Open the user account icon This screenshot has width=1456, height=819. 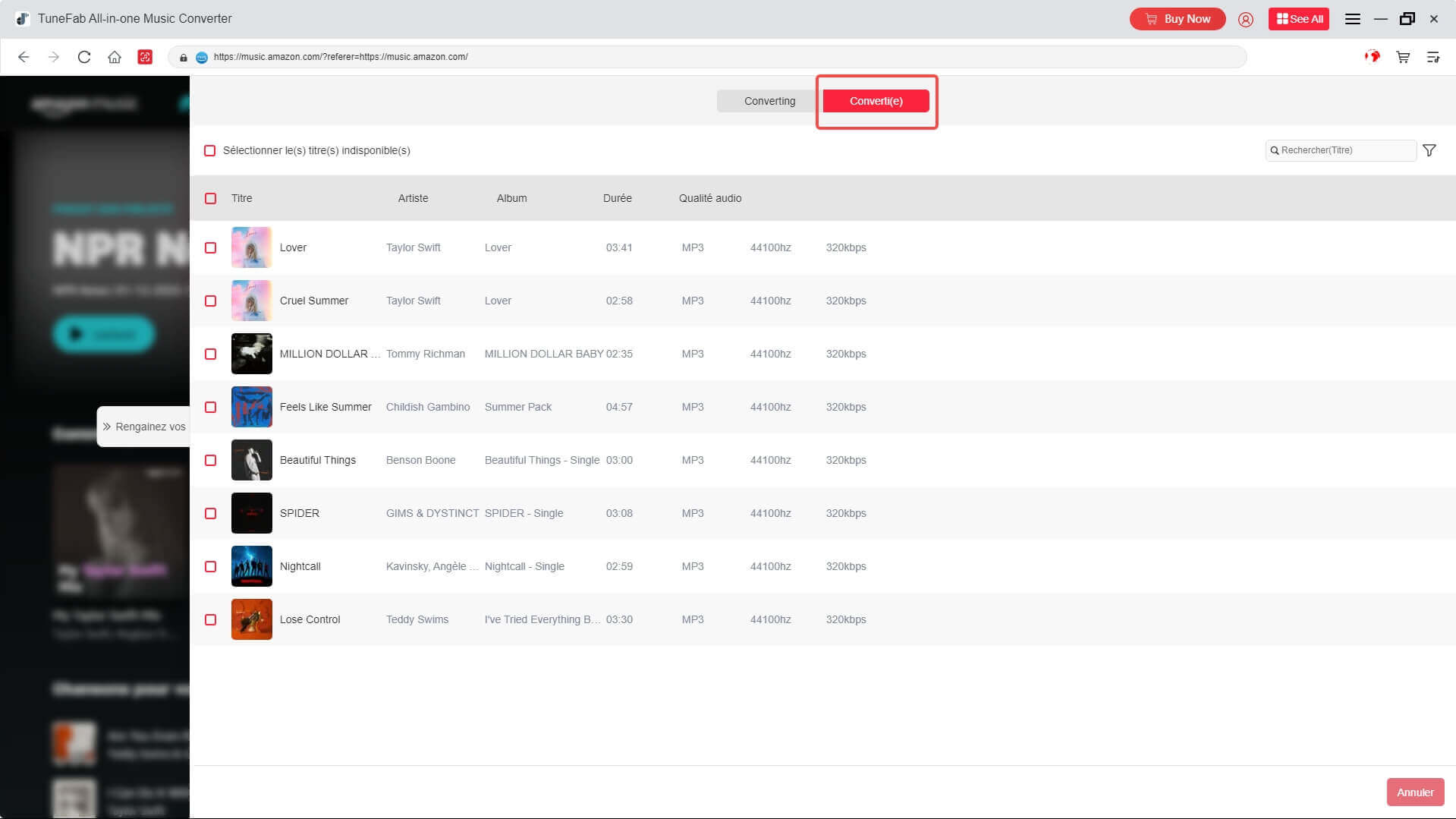point(1246,19)
